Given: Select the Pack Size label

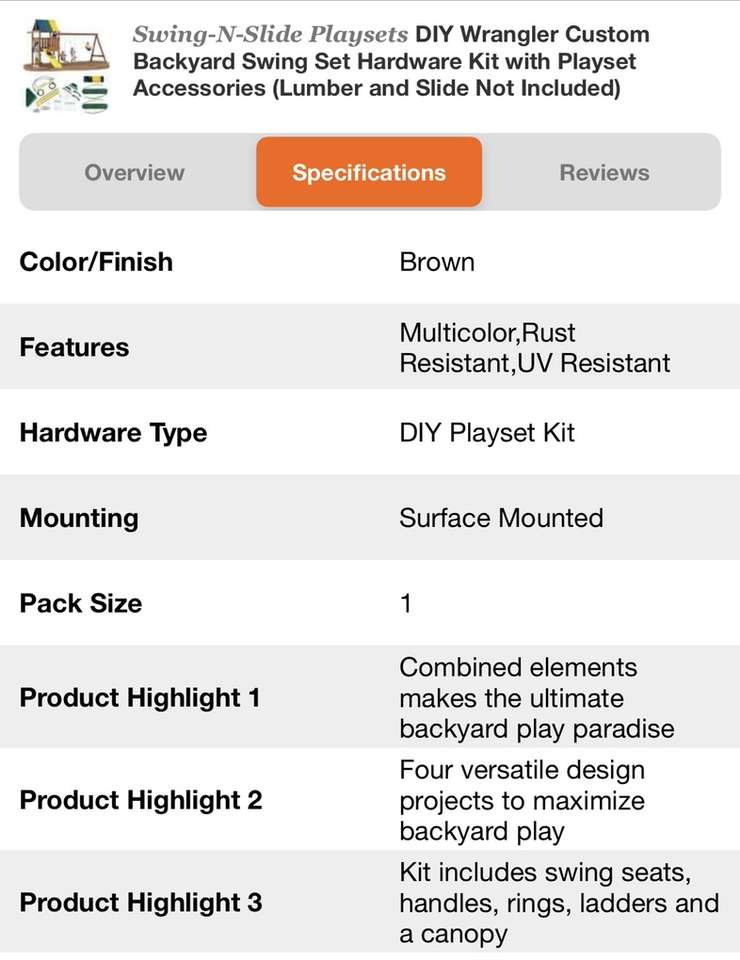Looking at the screenshot, I should click(x=81, y=603).
